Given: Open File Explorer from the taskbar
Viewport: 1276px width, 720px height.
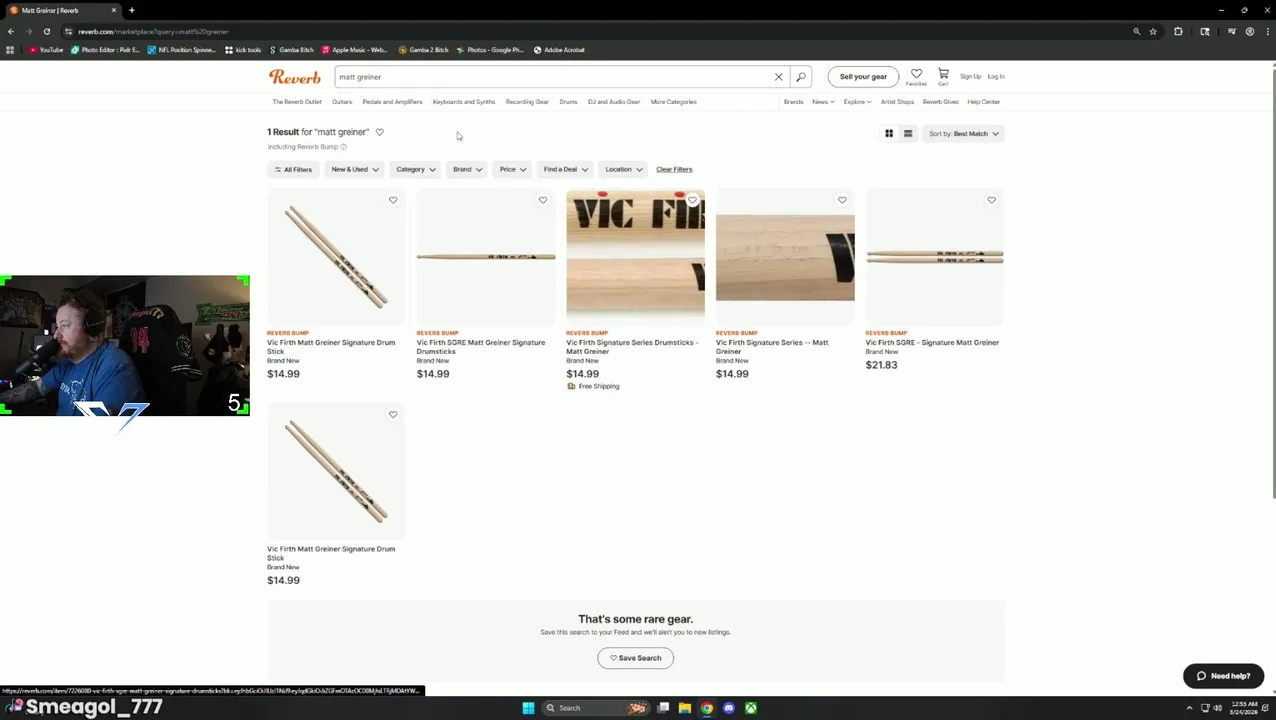Looking at the screenshot, I should tap(685, 708).
